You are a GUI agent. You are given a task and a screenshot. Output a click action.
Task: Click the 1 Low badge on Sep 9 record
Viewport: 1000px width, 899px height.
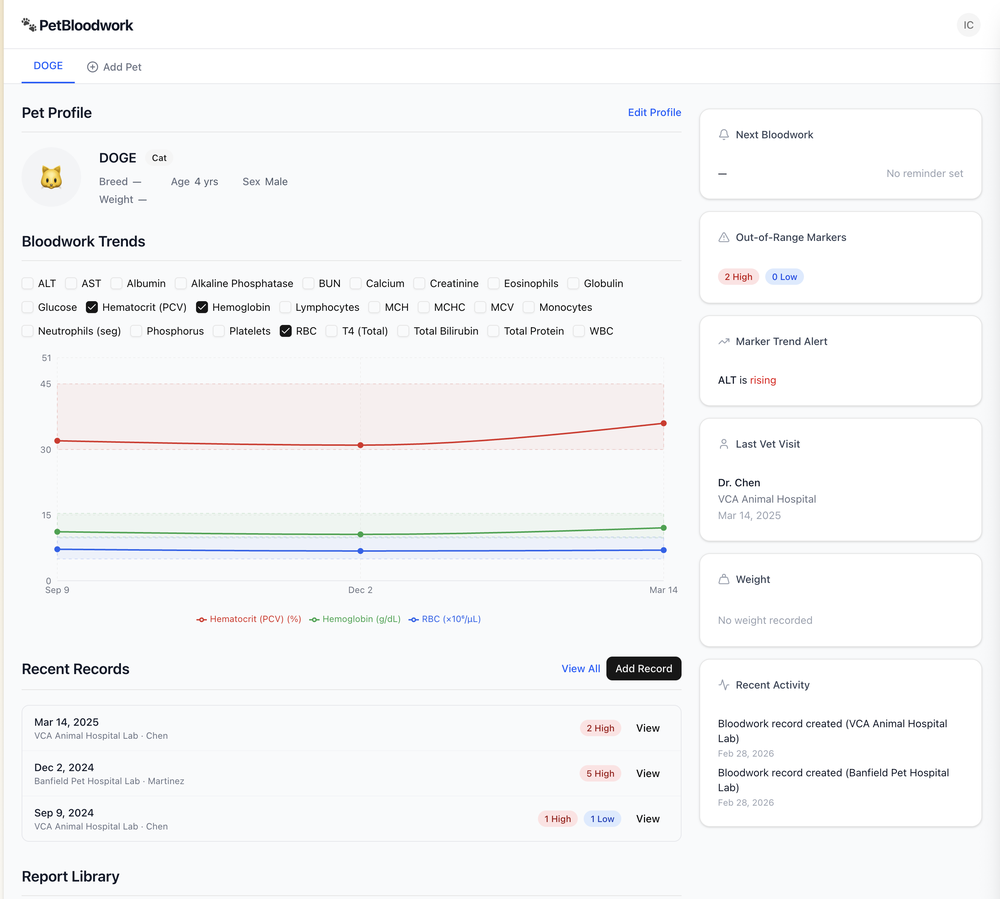point(602,819)
